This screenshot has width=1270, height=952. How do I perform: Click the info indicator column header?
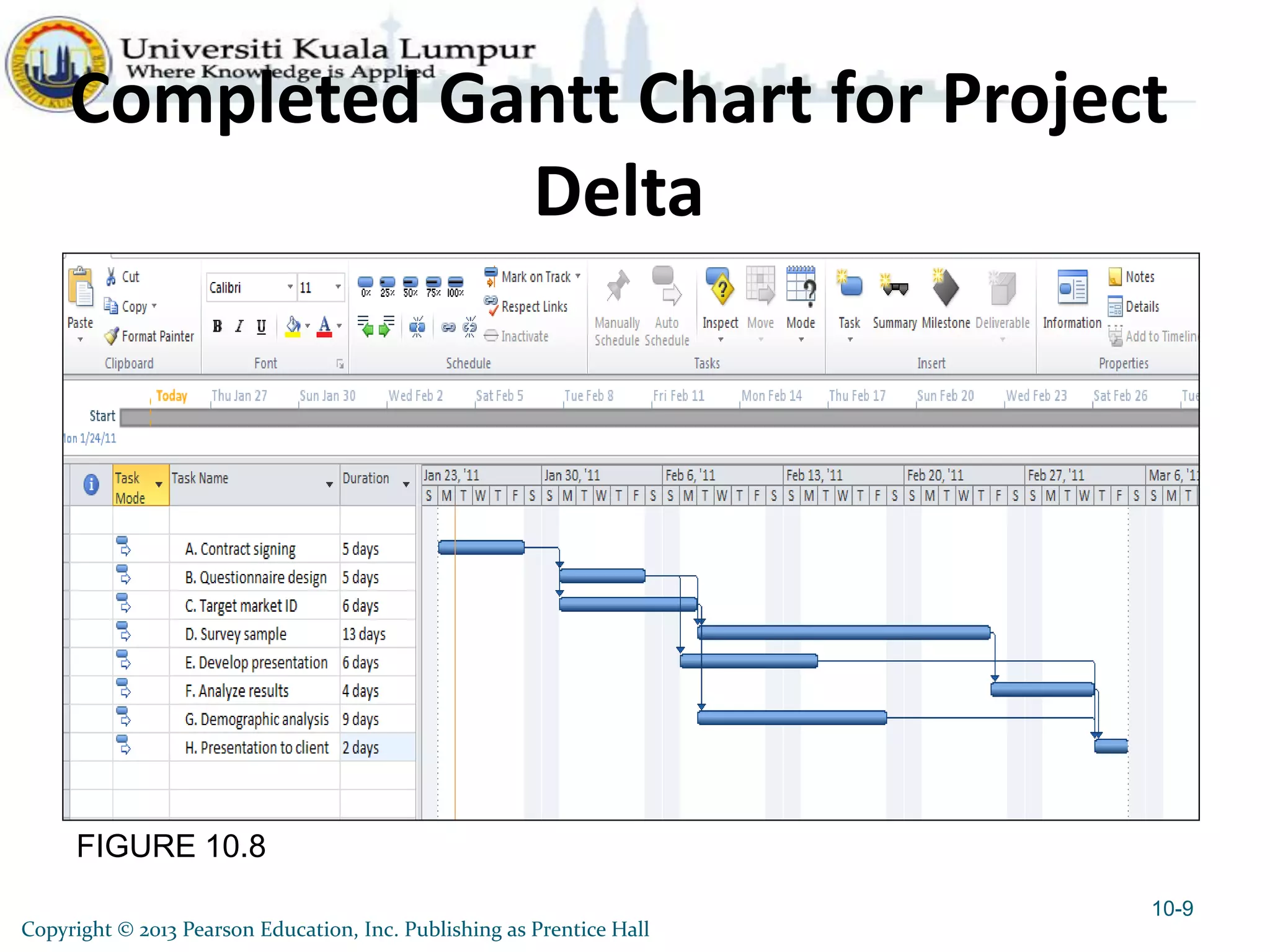[x=91, y=484]
